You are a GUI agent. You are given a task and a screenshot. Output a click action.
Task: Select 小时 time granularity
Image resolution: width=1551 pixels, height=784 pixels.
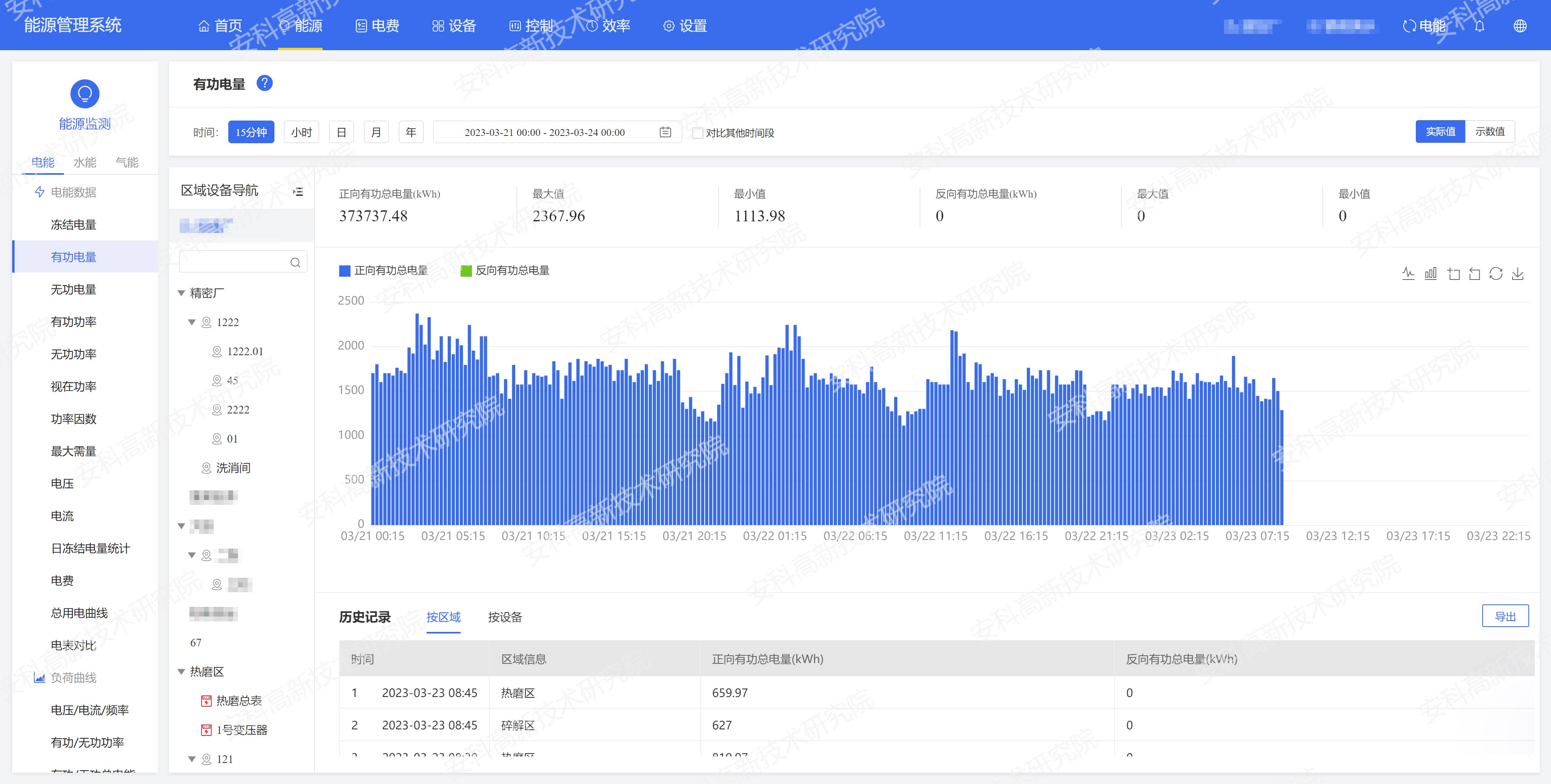click(x=301, y=132)
